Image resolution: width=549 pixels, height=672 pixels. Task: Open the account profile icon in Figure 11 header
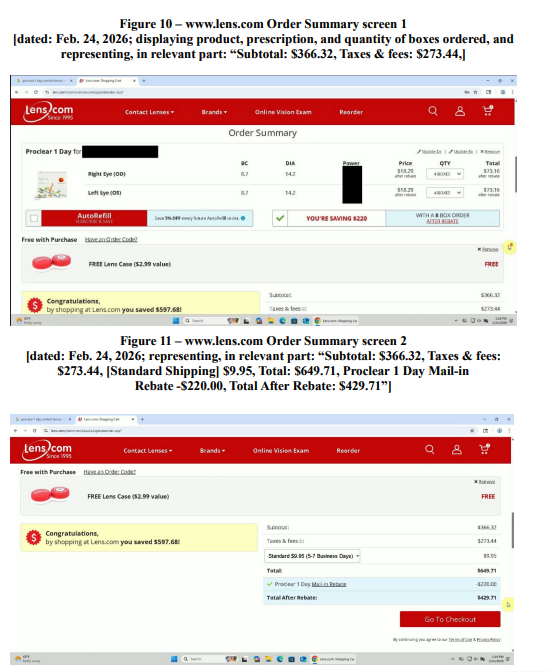tap(457, 450)
